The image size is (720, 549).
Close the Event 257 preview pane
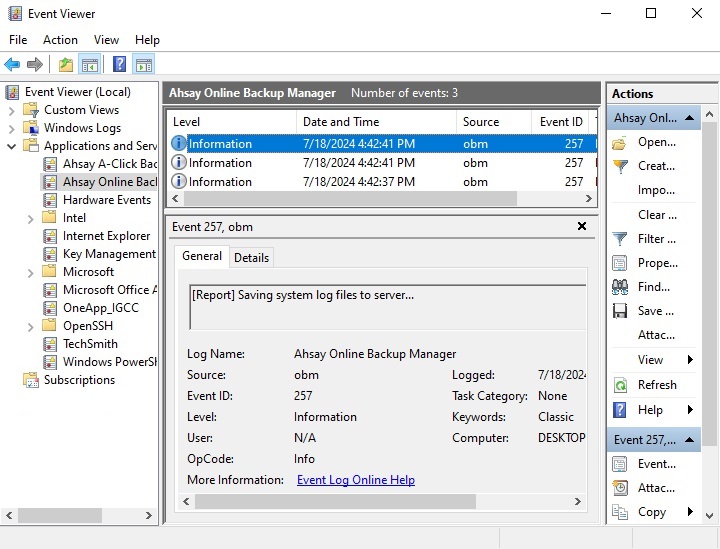(x=582, y=226)
